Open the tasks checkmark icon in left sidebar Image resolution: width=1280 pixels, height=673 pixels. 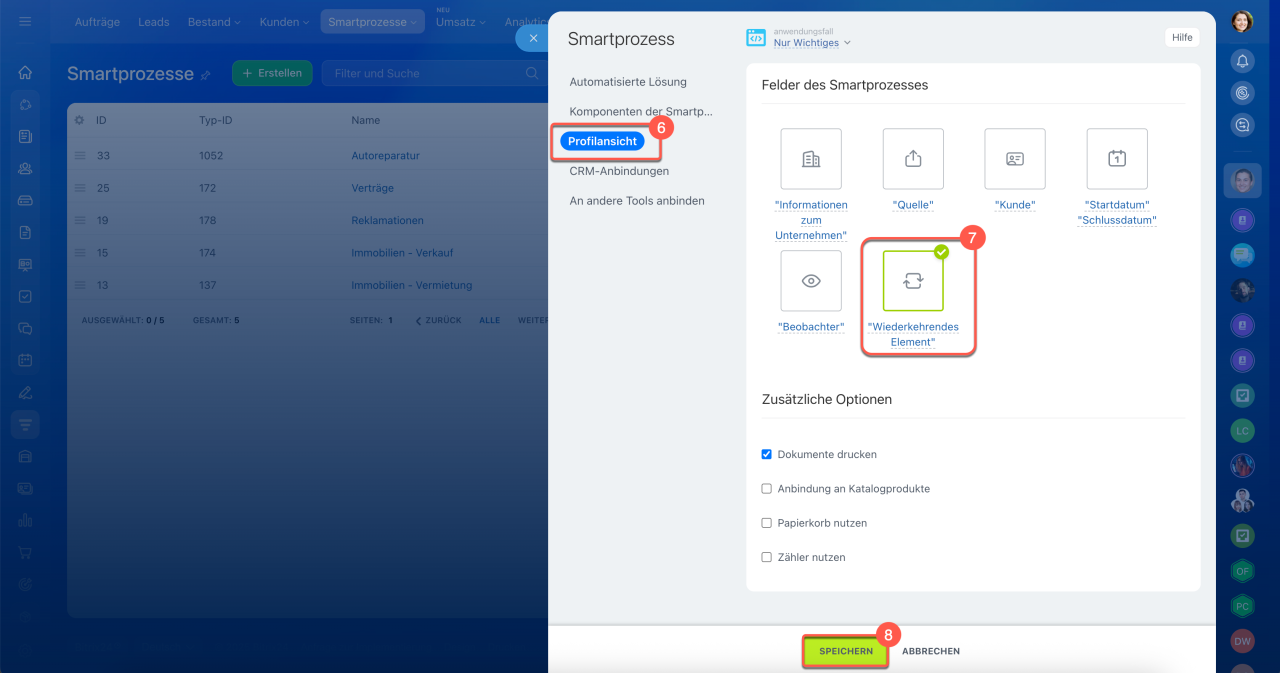25,296
